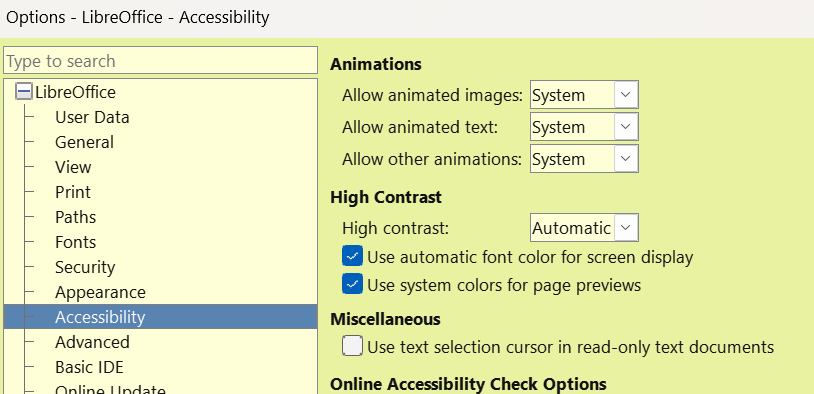Open the Fonts options page
The width and height of the screenshot is (814, 394).
[x=75, y=242]
